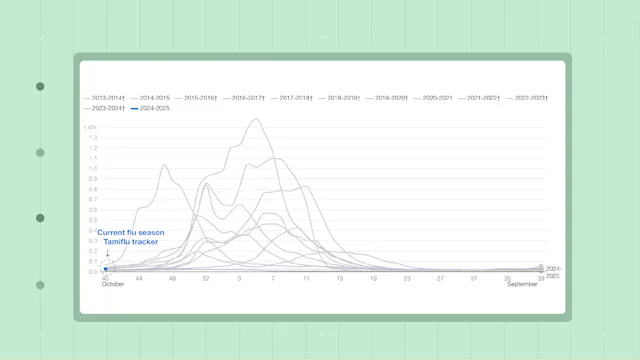
Task: Click the 0.7 y-axis label
Action: [x=93, y=200]
